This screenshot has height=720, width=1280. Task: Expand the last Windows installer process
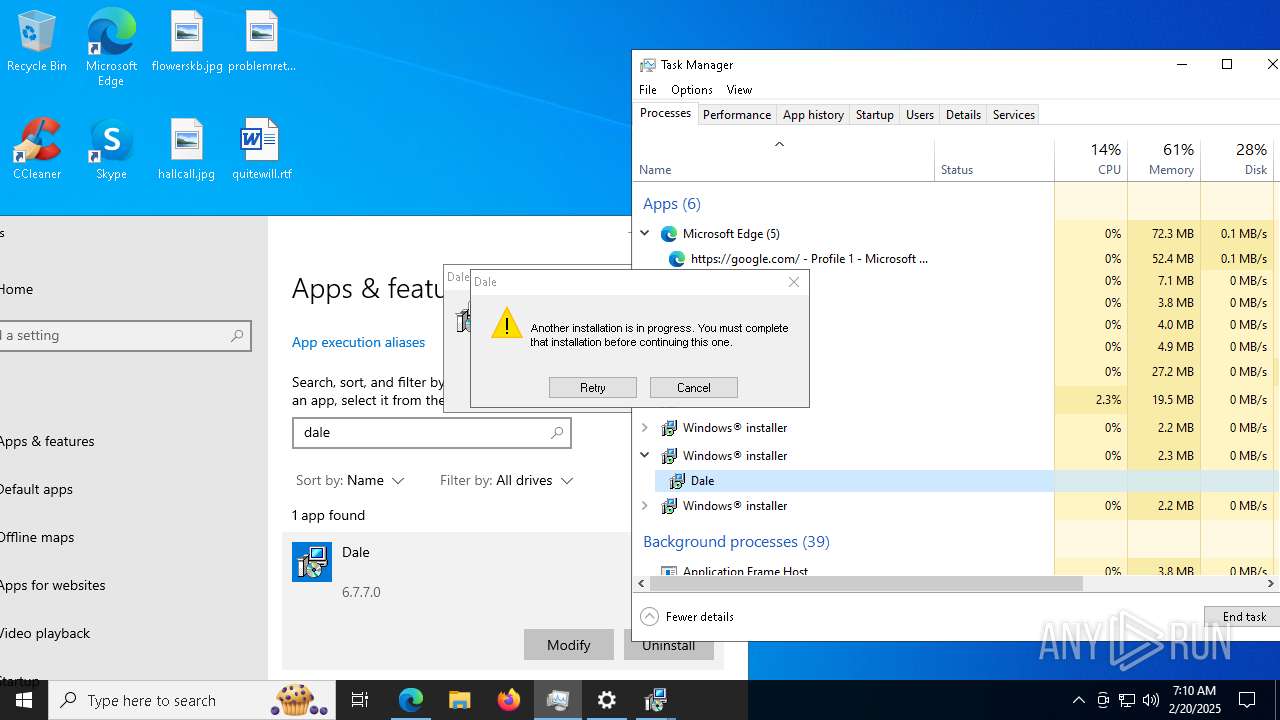point(645,506)
